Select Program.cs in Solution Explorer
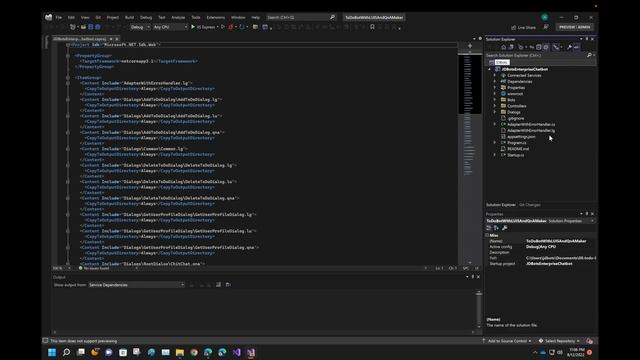The image size is (640, 360). 516,143
